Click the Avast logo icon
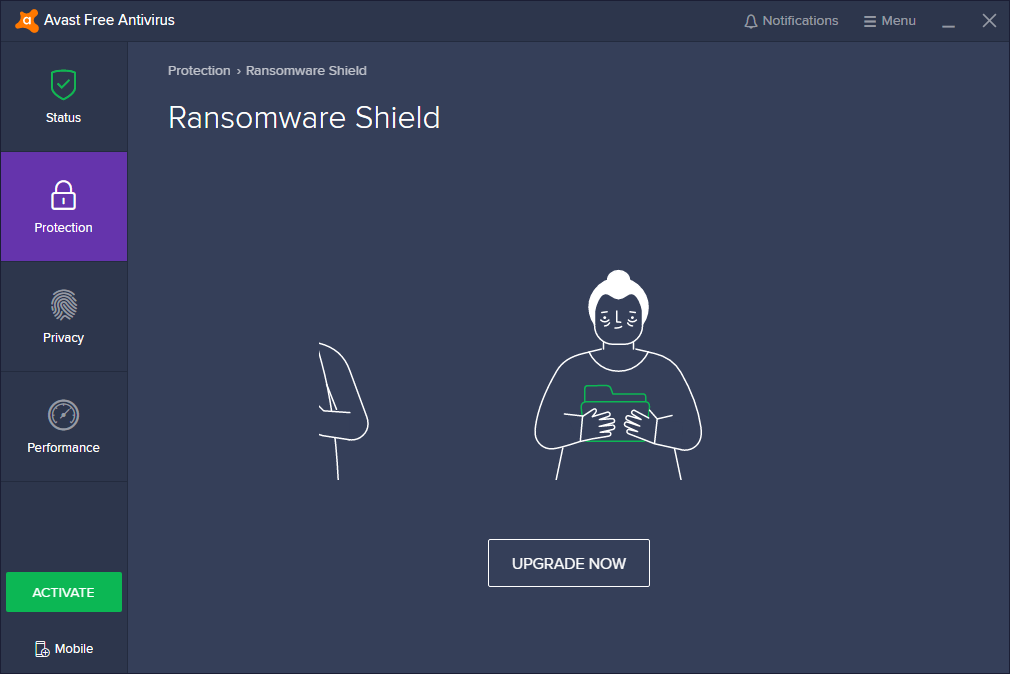The height and width of the screenshot is (674, 1010). tap(27, 21)
